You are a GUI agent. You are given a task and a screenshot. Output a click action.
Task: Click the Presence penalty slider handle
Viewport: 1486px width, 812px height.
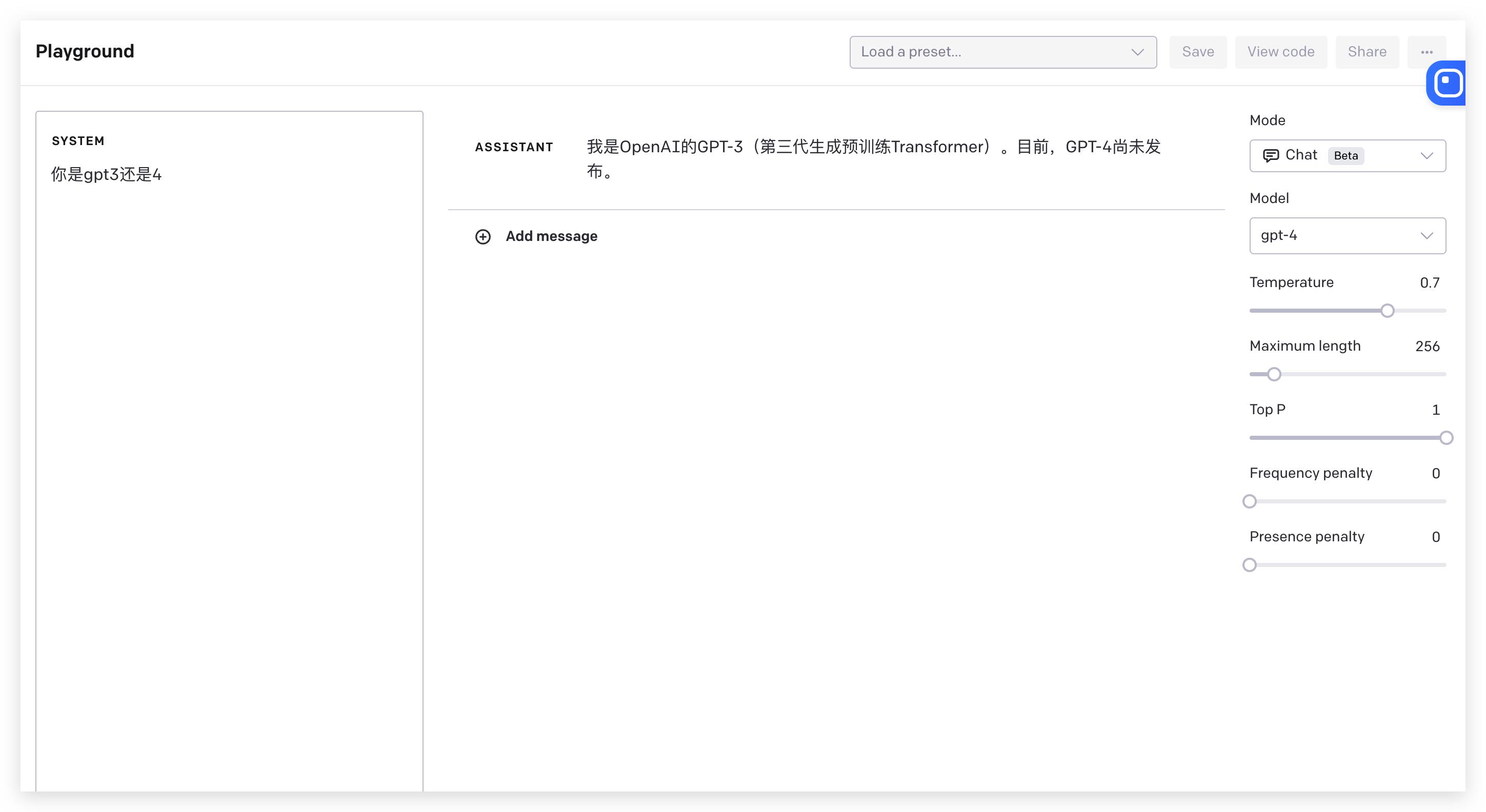(1249, 564)
